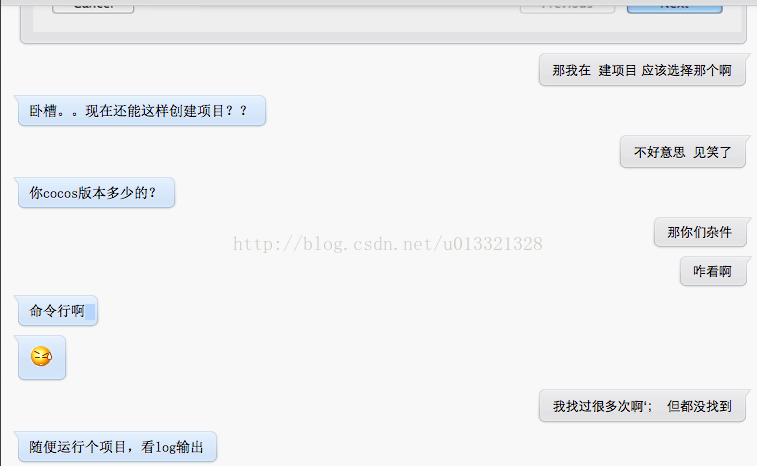
Task: Click the message about running a project
Action: [117, 447]
